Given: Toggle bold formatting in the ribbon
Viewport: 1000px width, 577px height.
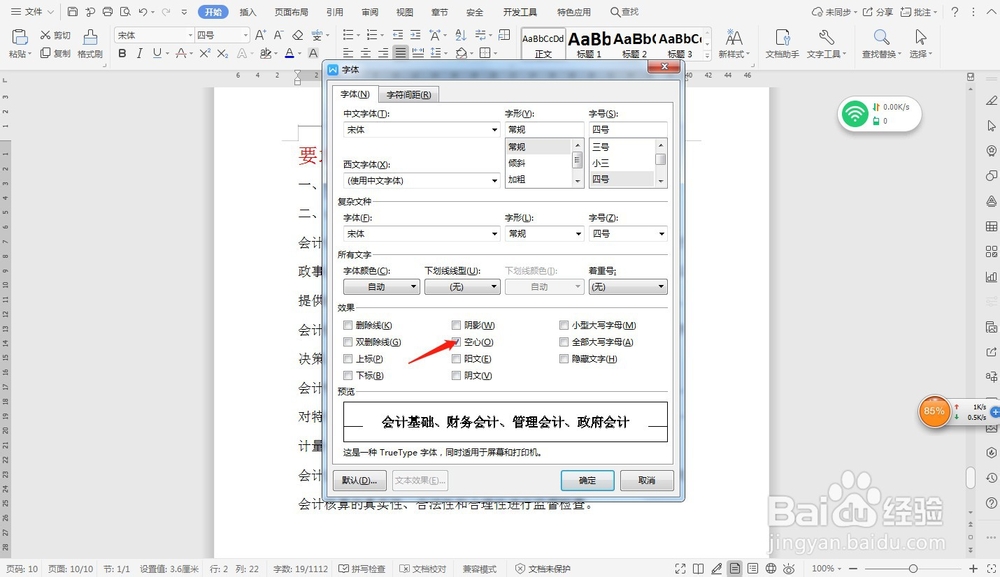Looking at the screenshot, I should click(x=121, y=51).
